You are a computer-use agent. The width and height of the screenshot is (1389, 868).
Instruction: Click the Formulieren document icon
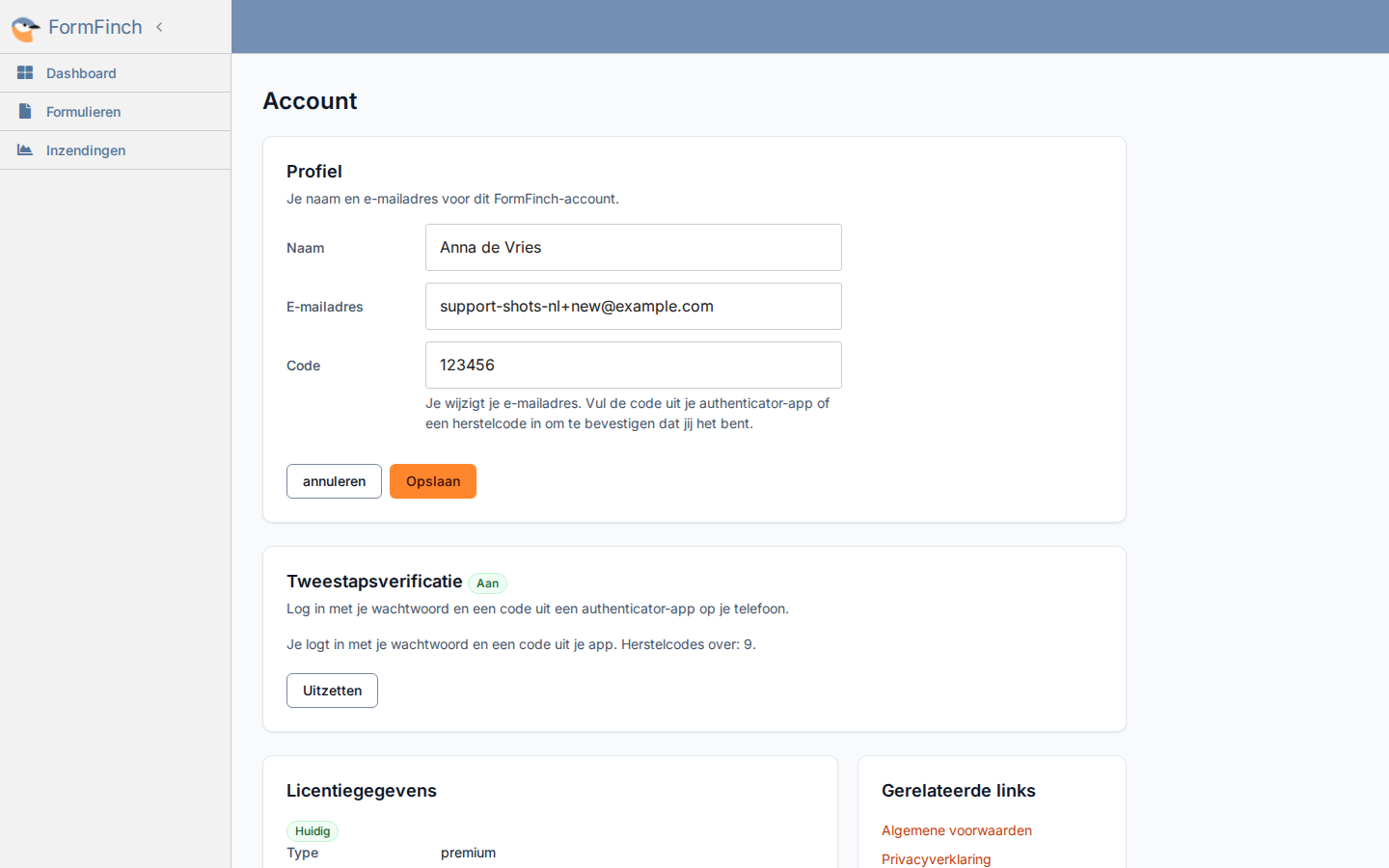coord(25,111)
